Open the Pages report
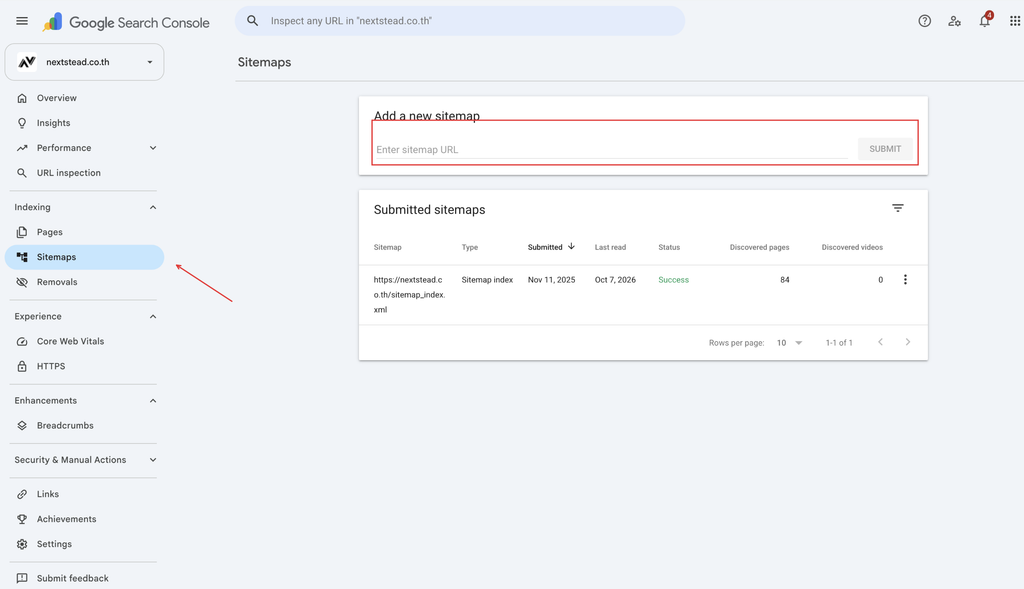Image resolution: width=1024 pixels, height=589 pixels. (84, 232)
